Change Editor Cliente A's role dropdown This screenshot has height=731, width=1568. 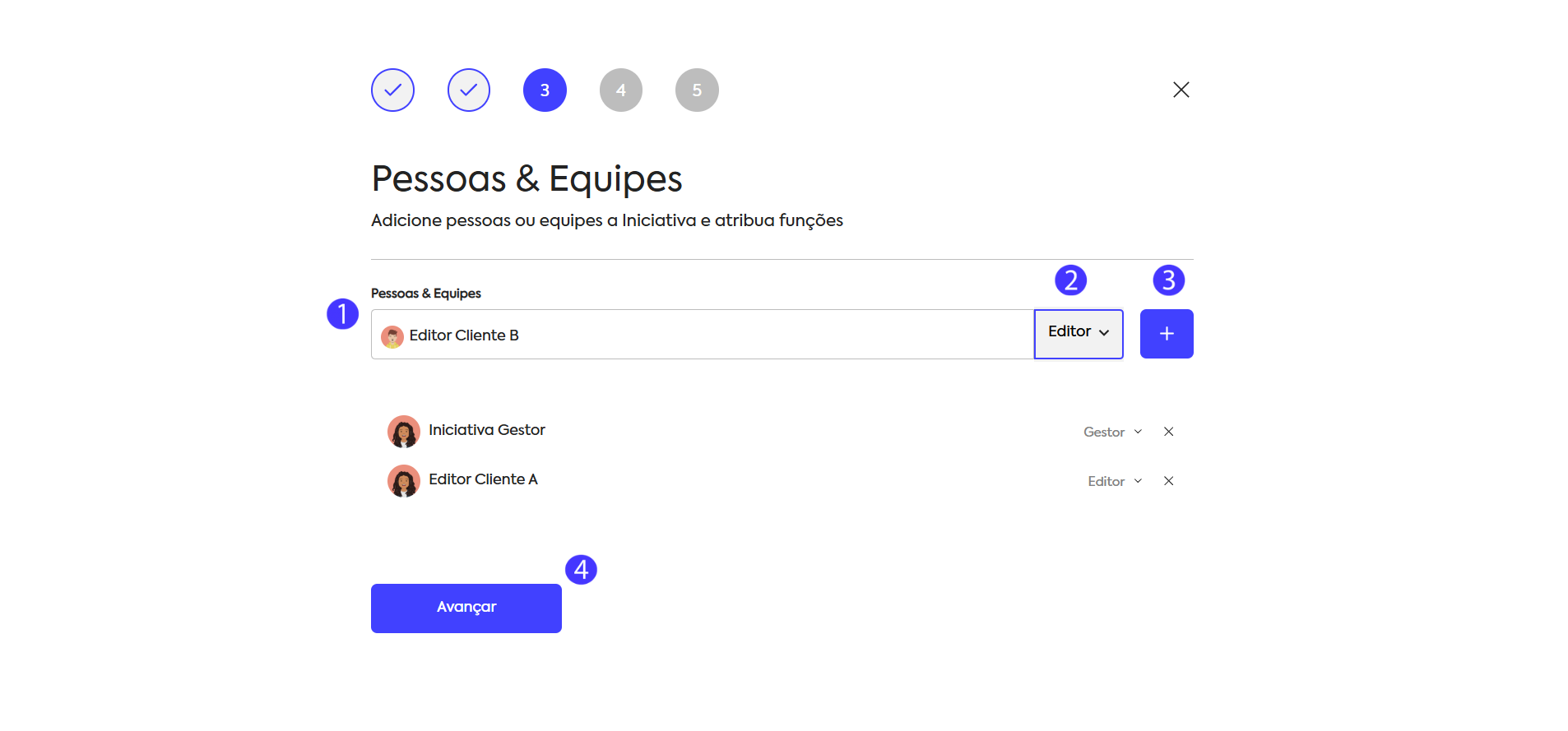click(x=1114, y=482)
